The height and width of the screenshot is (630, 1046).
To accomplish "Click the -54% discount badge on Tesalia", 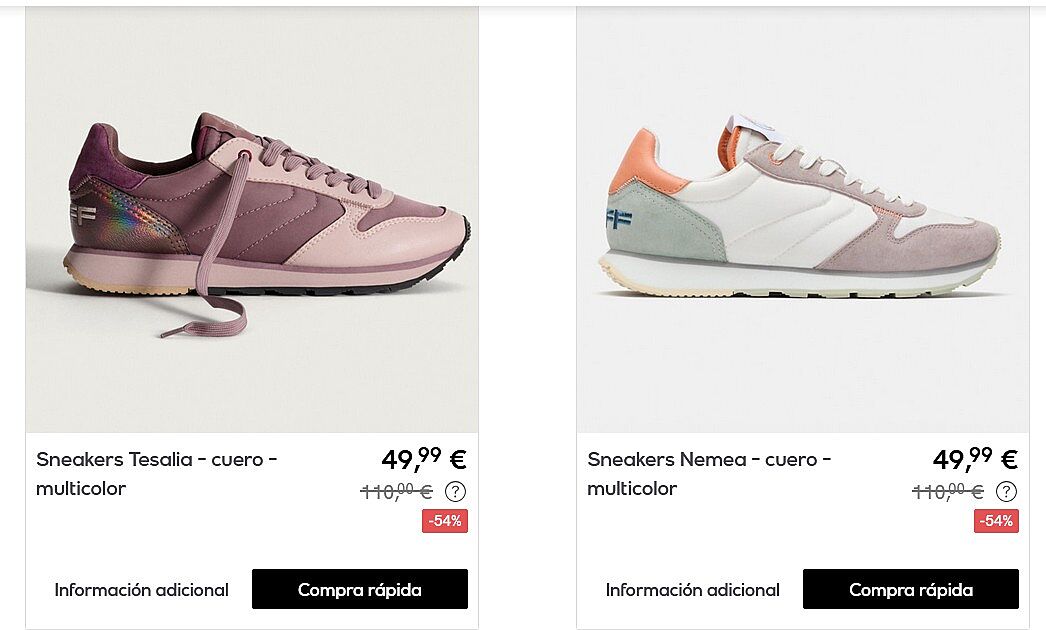I will pyautogui.click(x=445, y=521).
